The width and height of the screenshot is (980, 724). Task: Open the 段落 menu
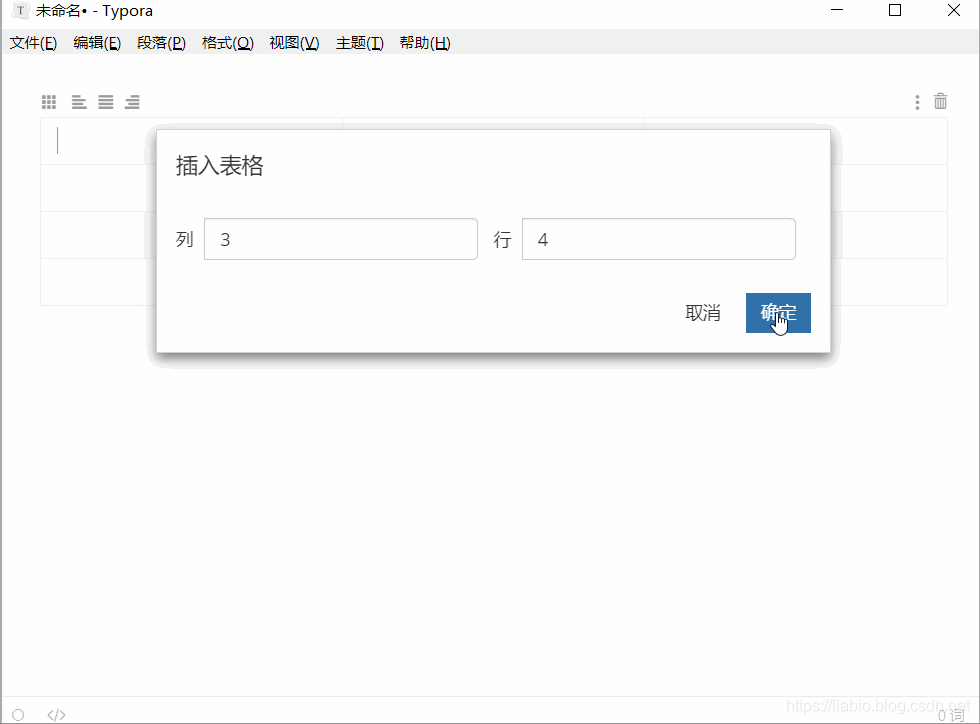161,42
